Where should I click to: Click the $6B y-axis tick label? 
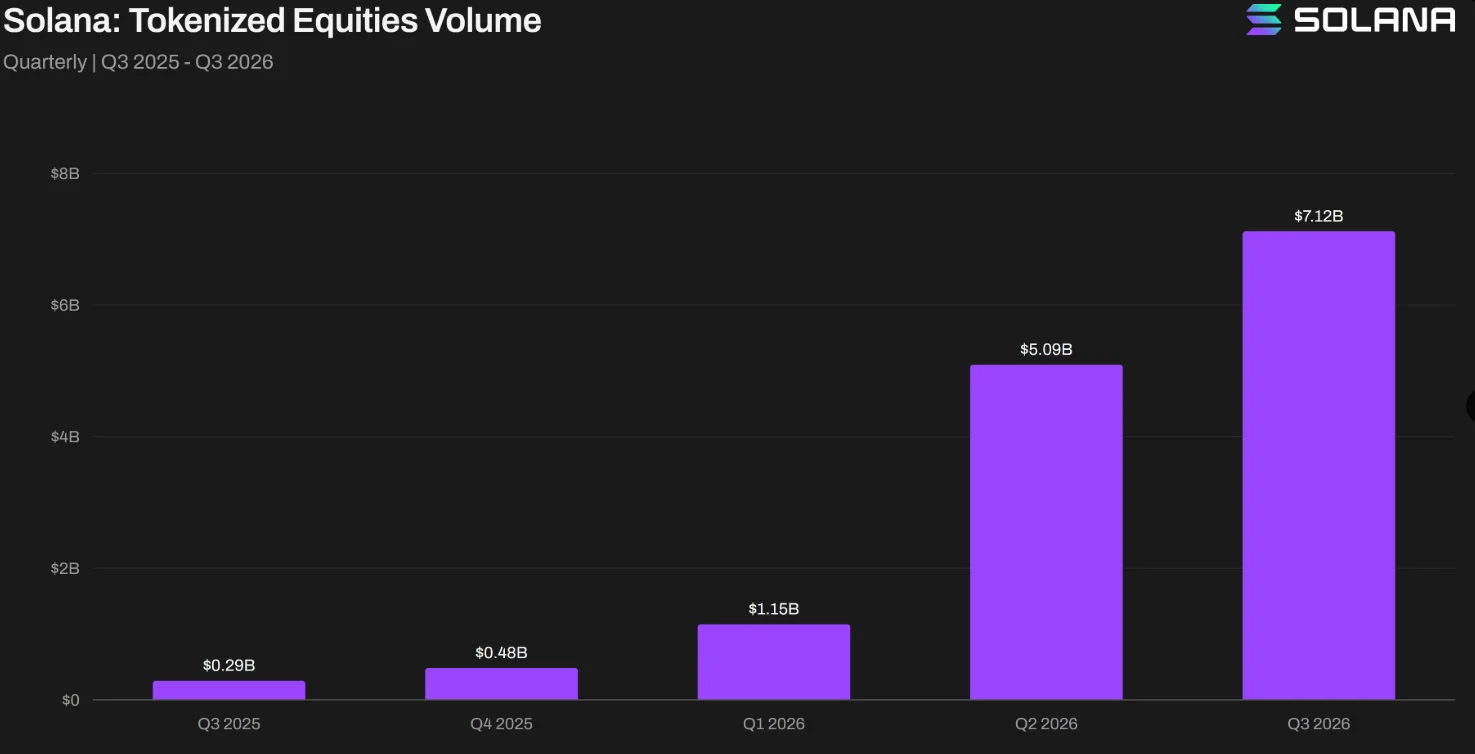tap(65, 305)
